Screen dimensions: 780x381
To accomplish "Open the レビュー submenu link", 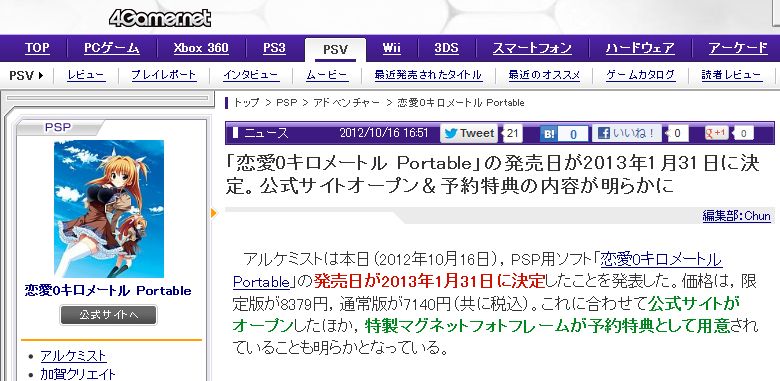I will coord(86,76).
